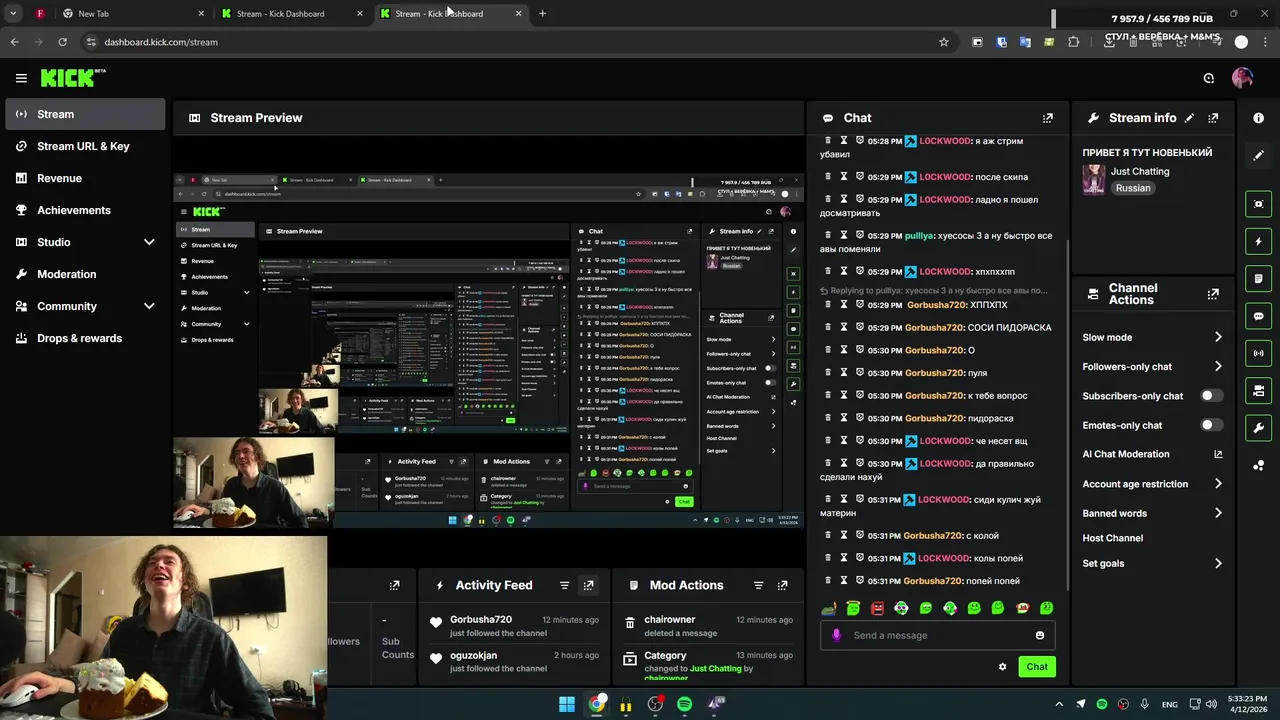Filter the Activity Feed
Screen dimensions: 1280x720
pos(564,585)
